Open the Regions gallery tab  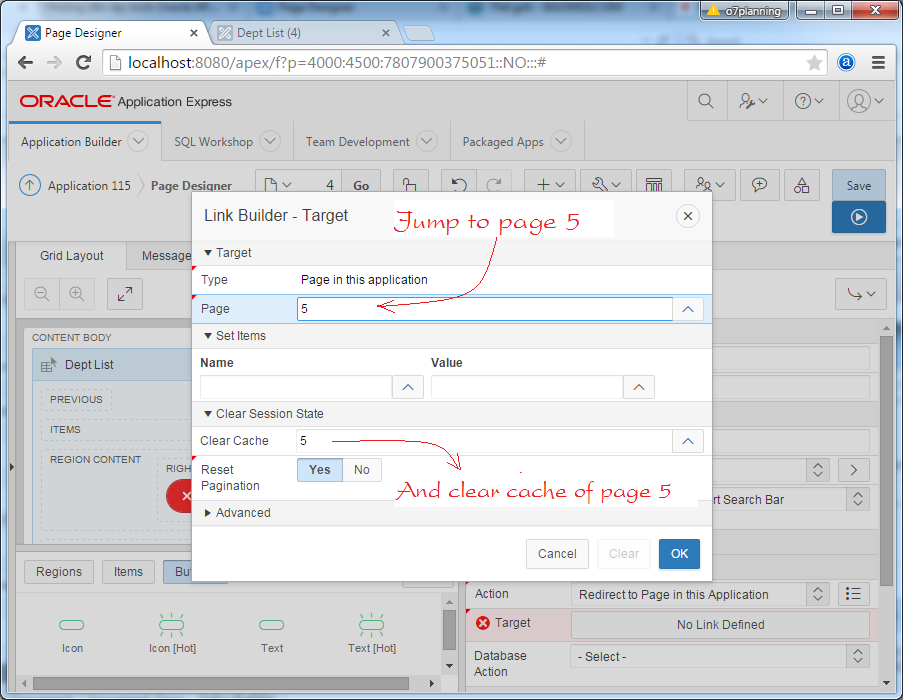click(x=59, y=572)
